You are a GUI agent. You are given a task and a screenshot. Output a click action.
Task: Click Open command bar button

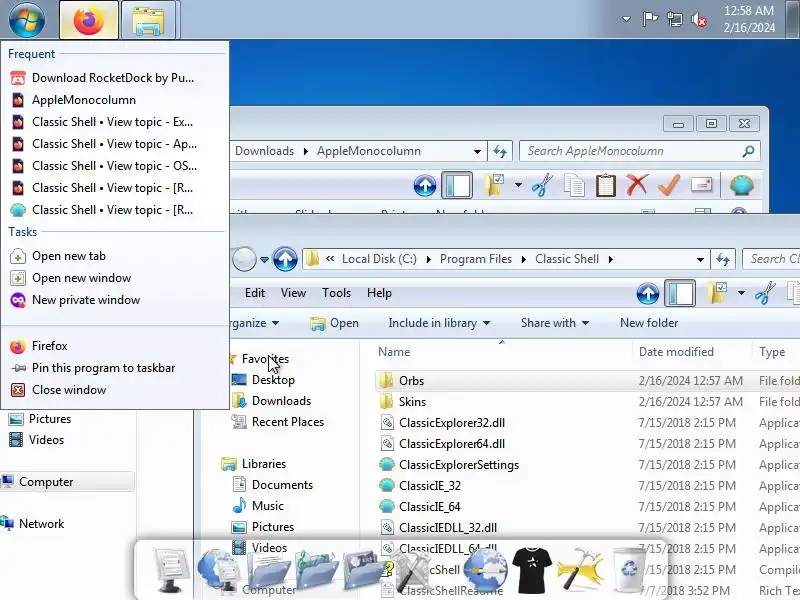coord(334,323)
